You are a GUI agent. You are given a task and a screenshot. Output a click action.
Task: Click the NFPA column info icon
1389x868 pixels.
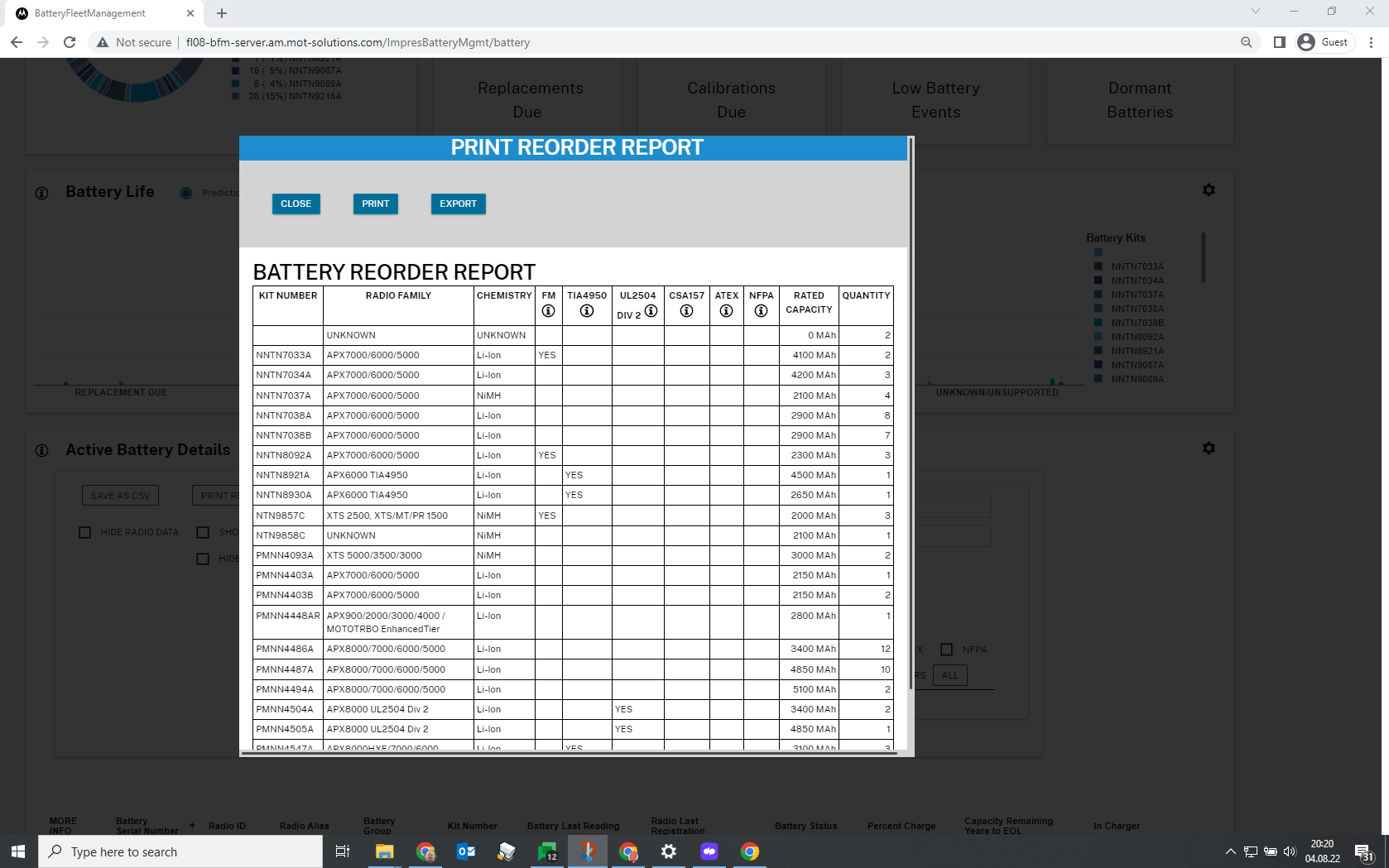[761, 311]
